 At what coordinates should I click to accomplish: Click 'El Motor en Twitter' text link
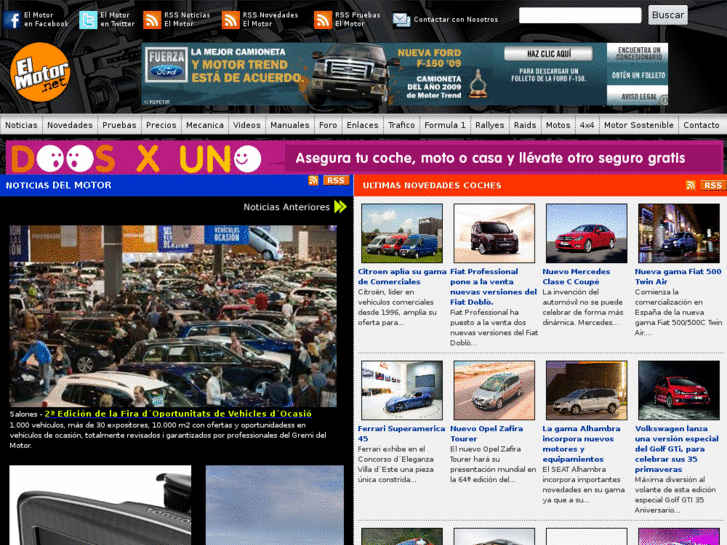(x=117, y=19)
